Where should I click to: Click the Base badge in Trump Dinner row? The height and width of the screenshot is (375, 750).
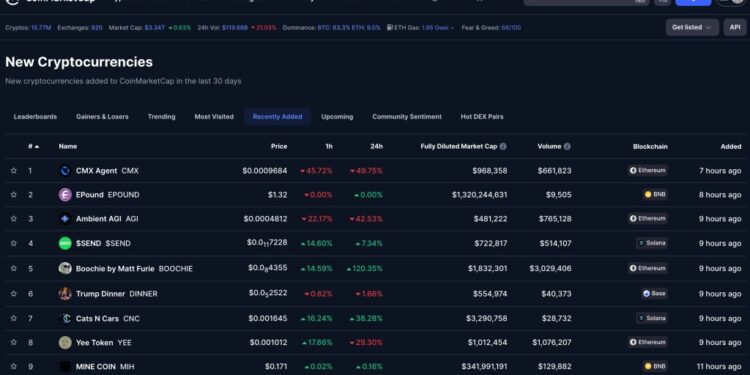(654, 293)
